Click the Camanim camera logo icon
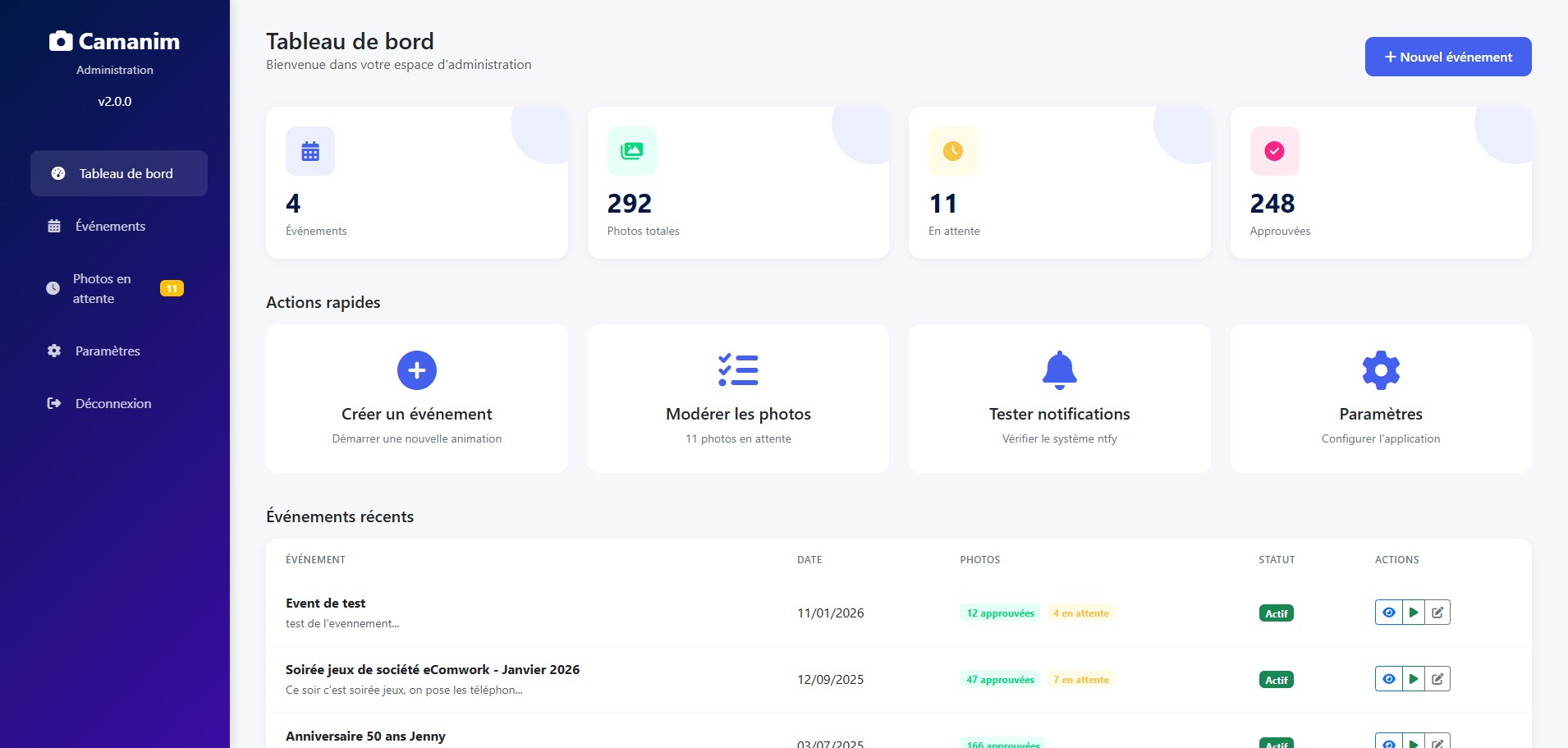 (x=61, y=41)
